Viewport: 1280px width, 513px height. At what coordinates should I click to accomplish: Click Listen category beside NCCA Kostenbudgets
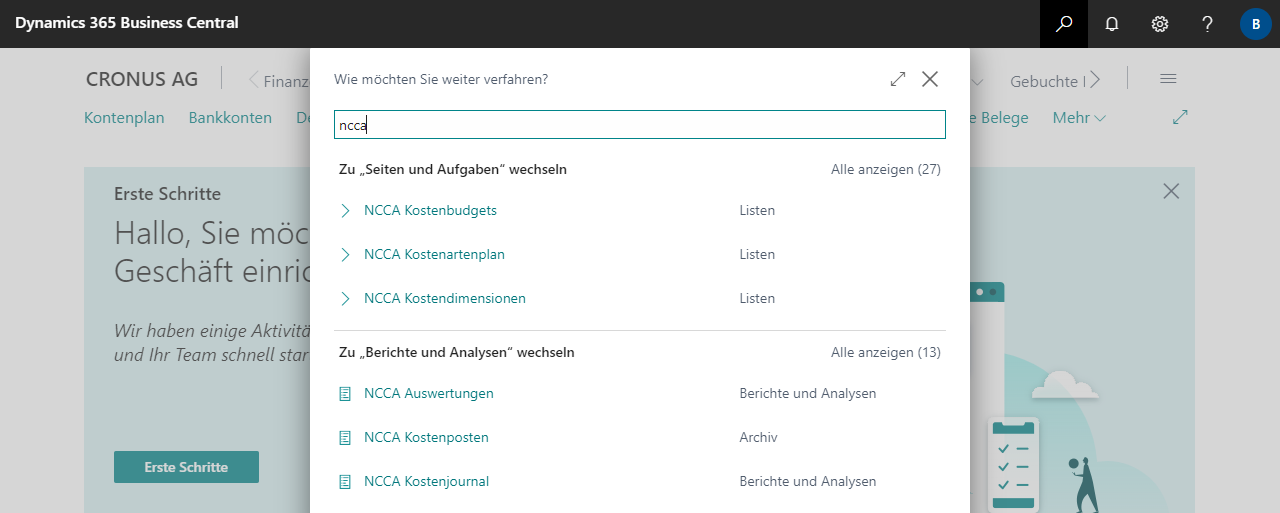(x=757, y=210)
